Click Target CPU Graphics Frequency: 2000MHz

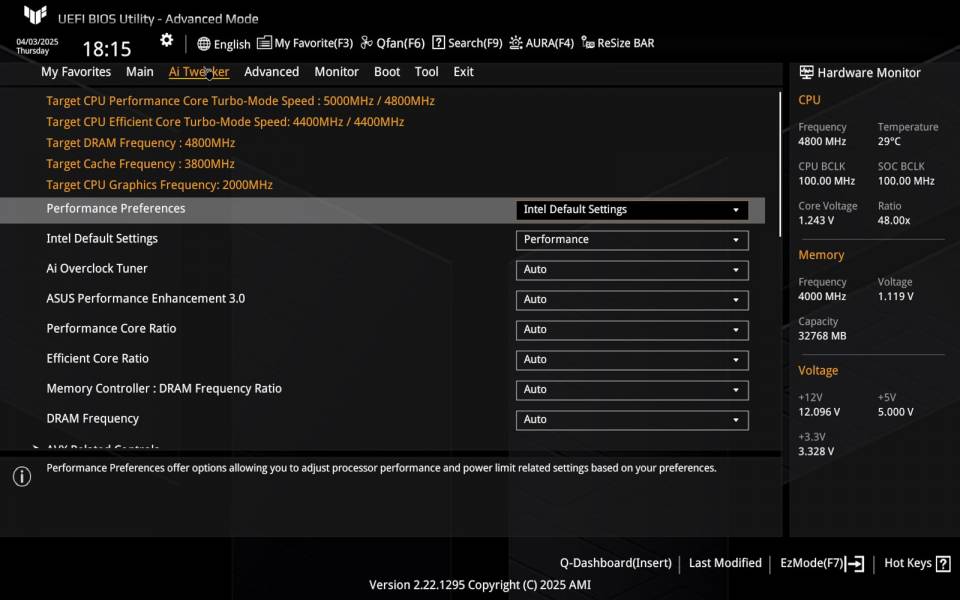(x=159, y=184)
